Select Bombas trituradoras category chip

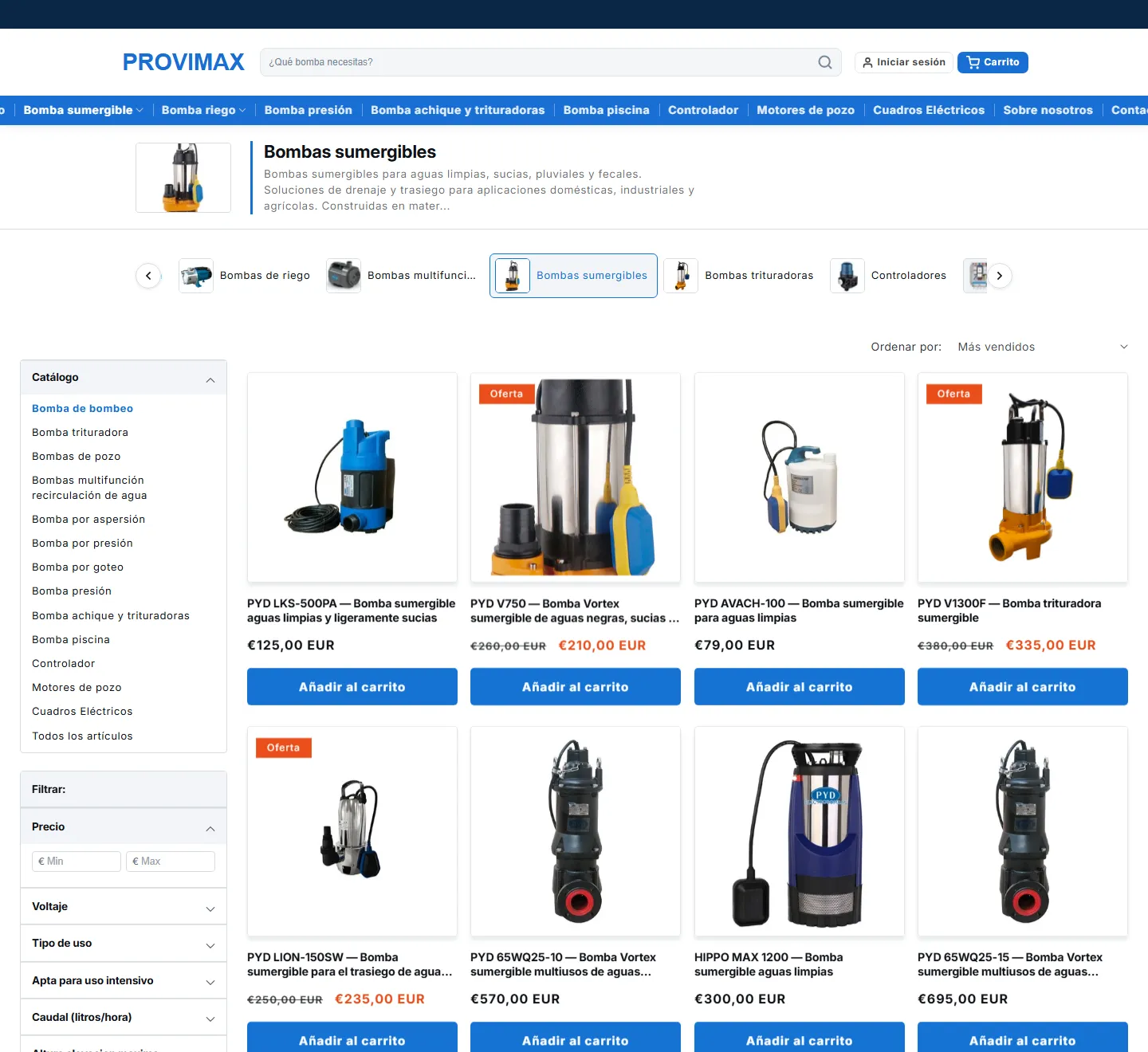click(739, 276)
